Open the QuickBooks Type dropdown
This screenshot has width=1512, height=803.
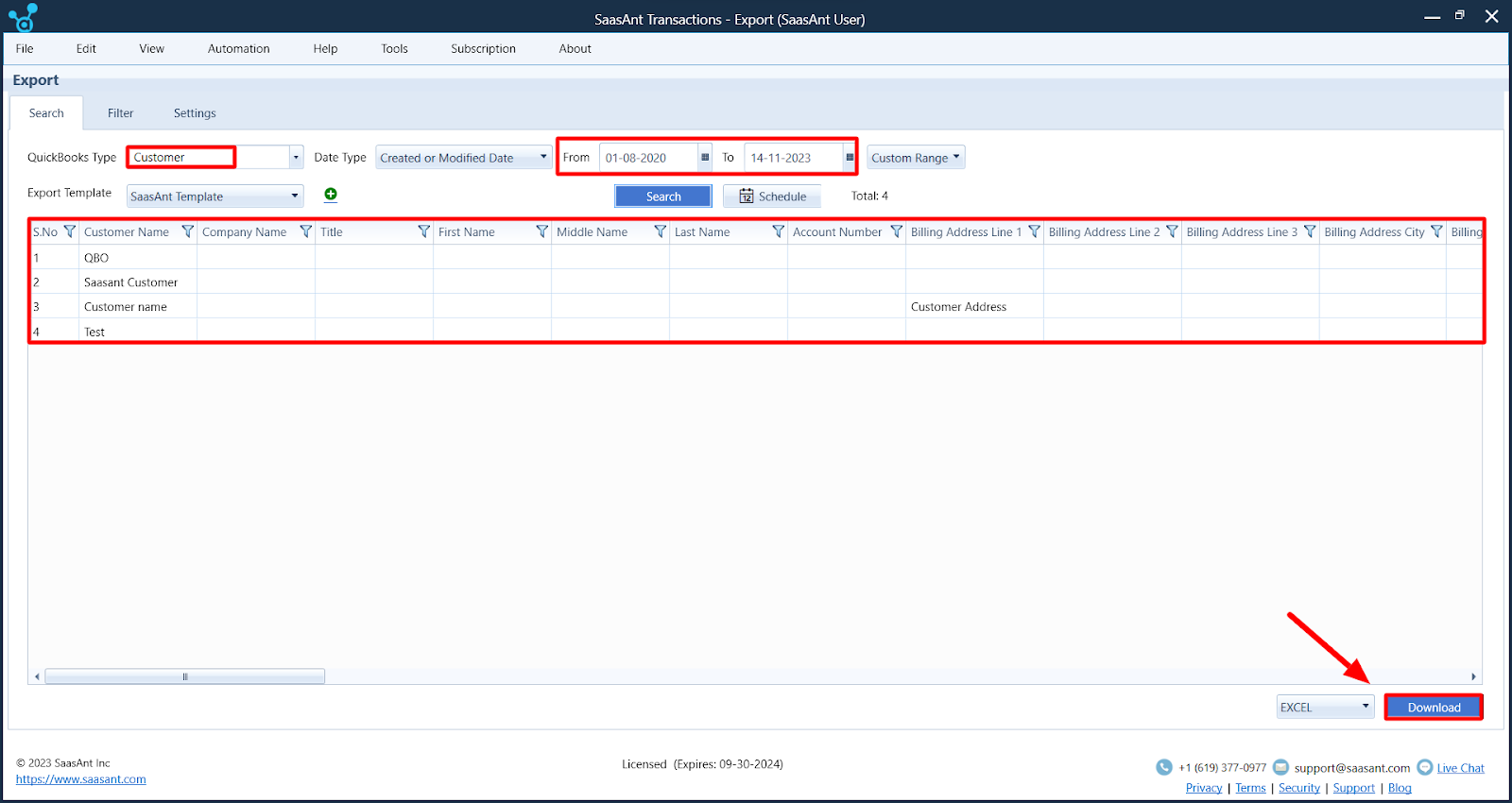[x=296, y=158]
